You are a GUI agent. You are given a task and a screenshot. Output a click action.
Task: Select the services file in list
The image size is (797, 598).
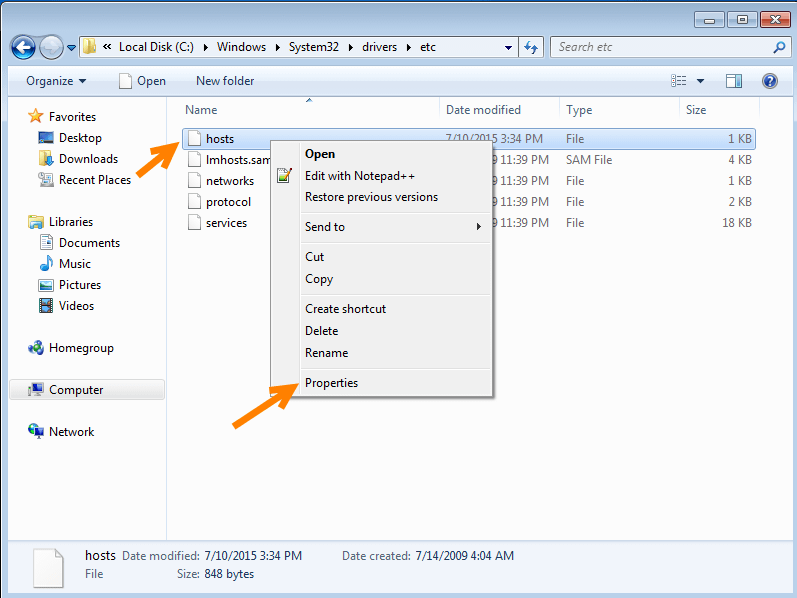[226, 223]
